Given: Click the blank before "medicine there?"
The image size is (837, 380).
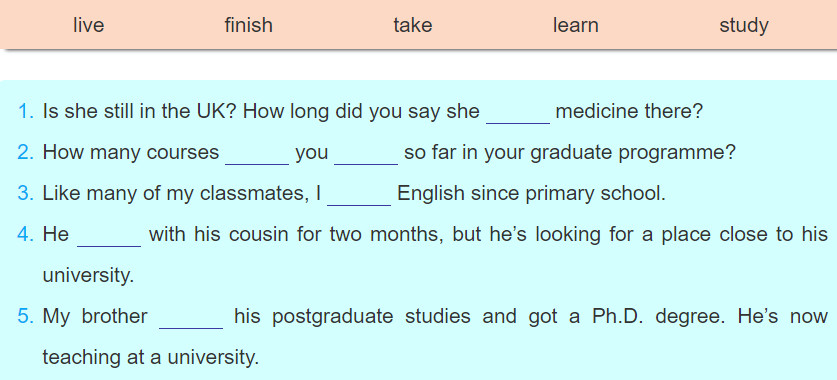Looking at the screenshot, I should (x=518, y=113).
